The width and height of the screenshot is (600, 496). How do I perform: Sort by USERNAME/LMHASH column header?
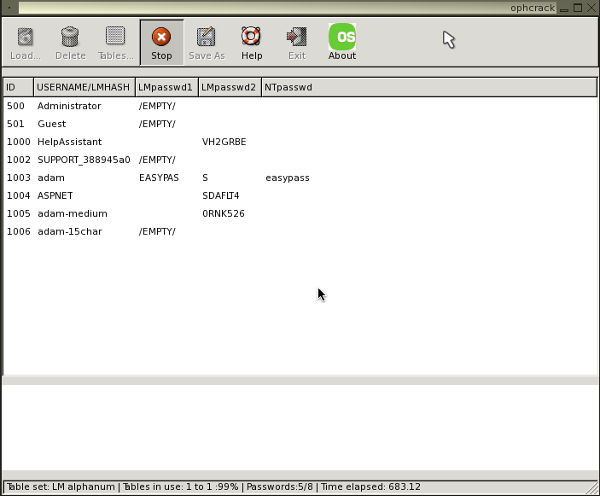pyautogui.click(x=84, y=87)
